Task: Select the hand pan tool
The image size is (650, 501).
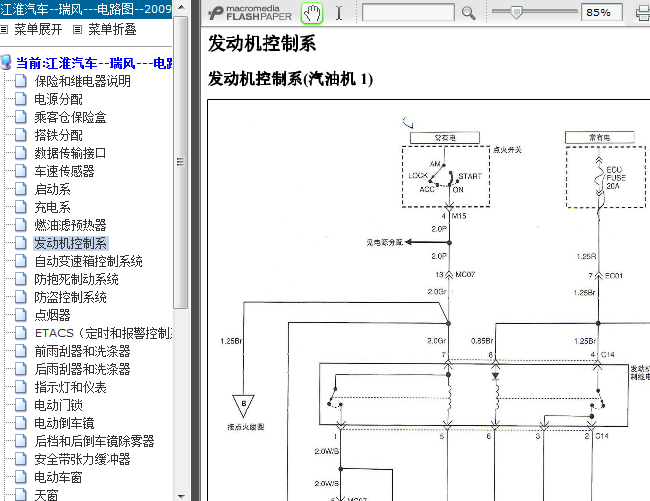Action: click(x=312, y=13)
